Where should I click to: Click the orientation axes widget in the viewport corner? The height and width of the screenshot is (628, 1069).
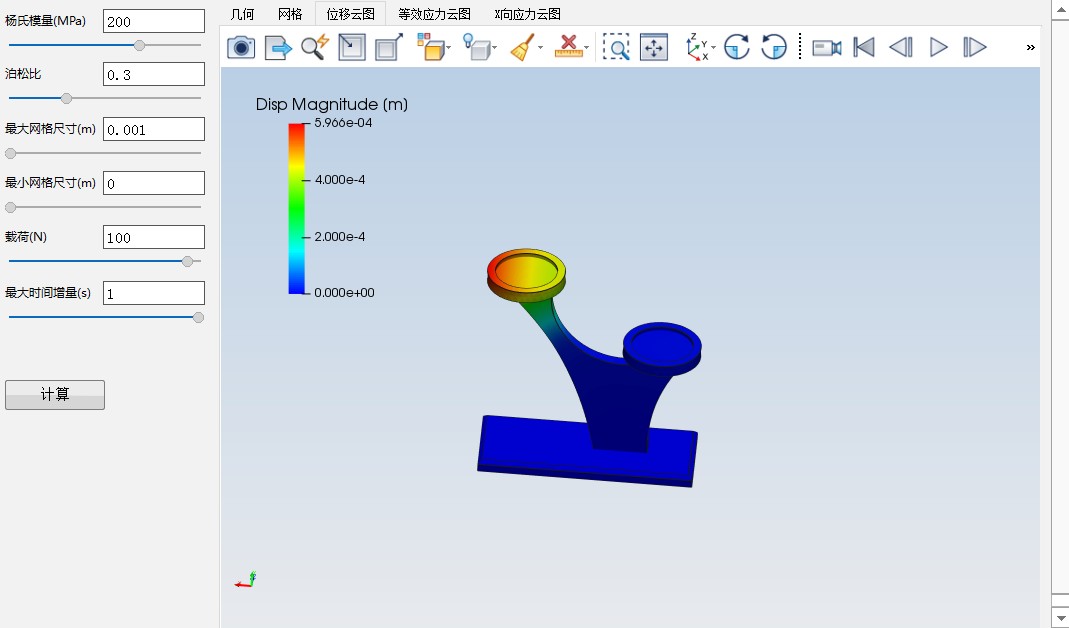245,580
